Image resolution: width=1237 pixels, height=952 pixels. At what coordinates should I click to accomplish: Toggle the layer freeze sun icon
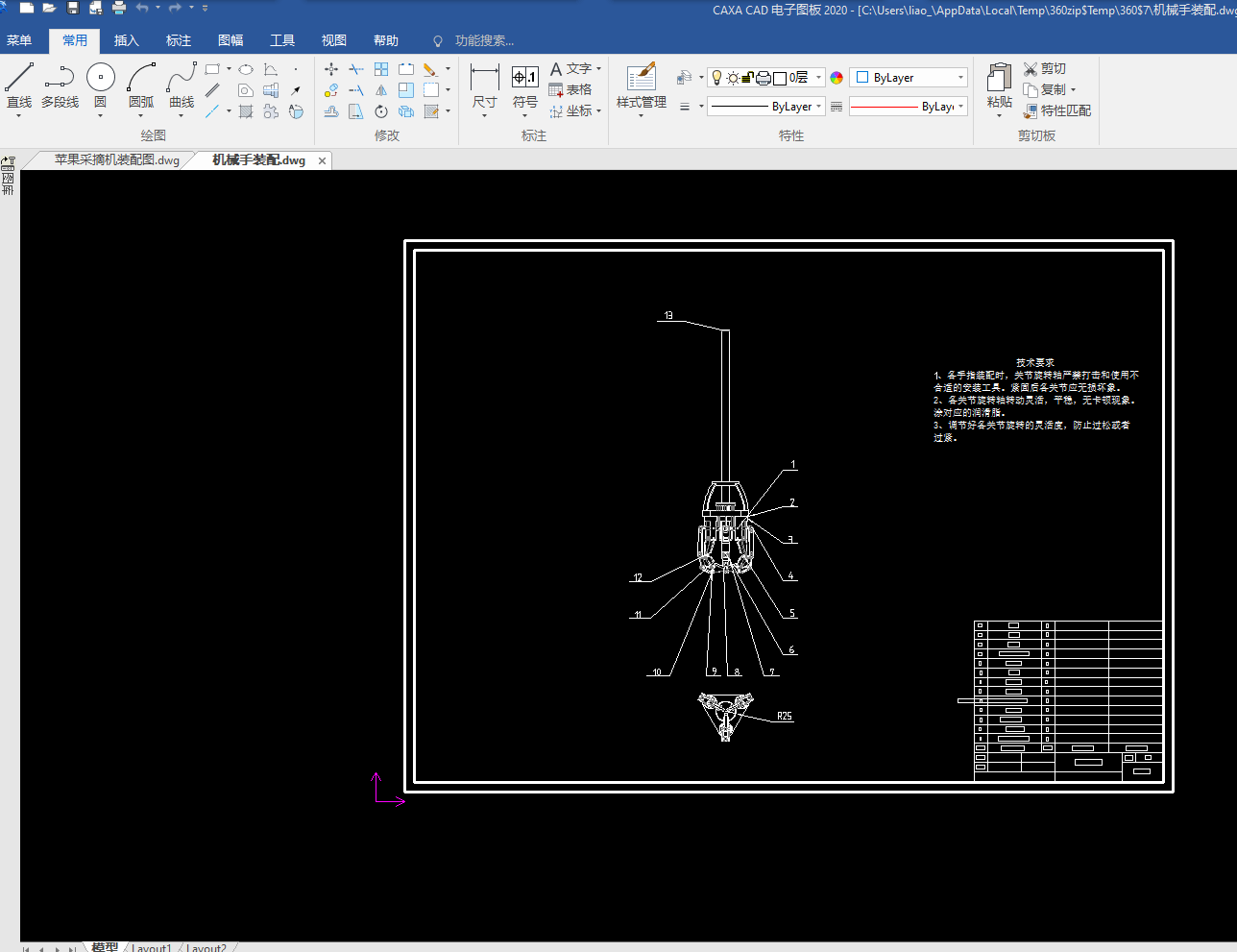(x=734, y=78)
